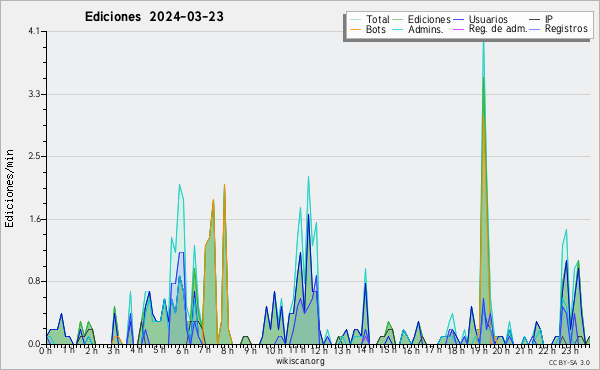Click the magenta Reg. de adm. legend swatch
Screen dimensions: 600x370
click(x=458, y=29)
